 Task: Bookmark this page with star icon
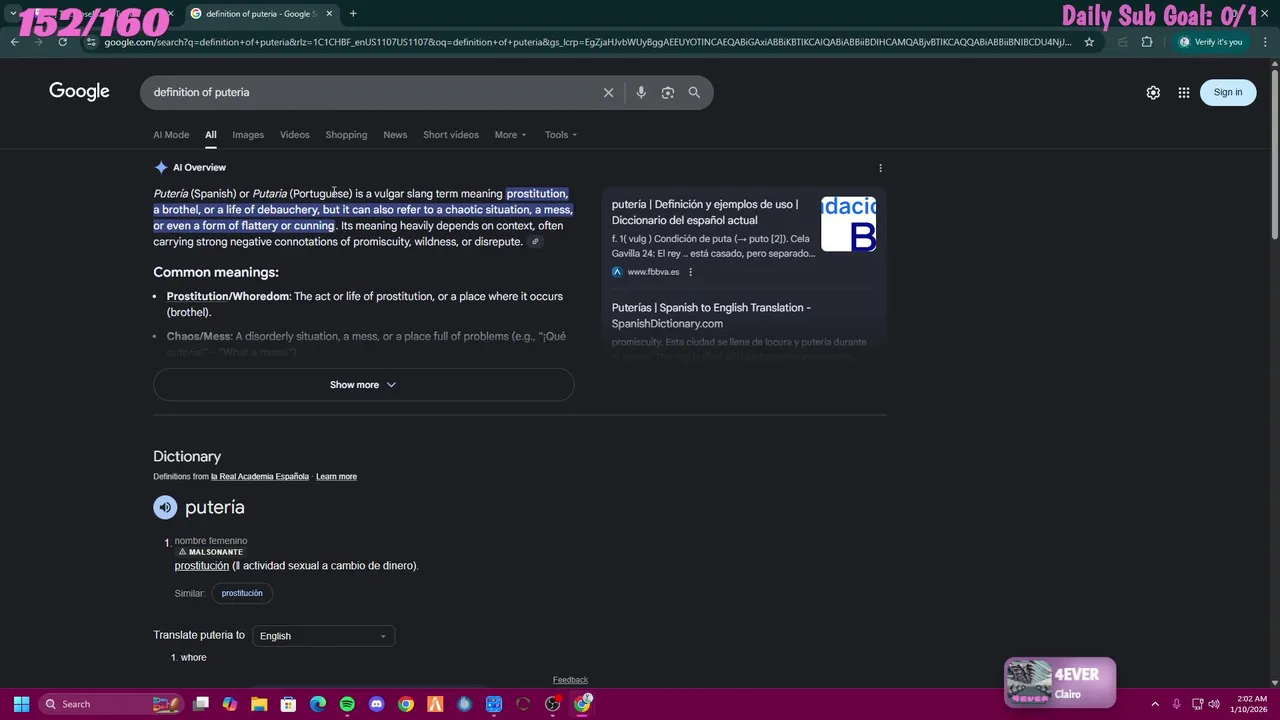(1089, 42)
